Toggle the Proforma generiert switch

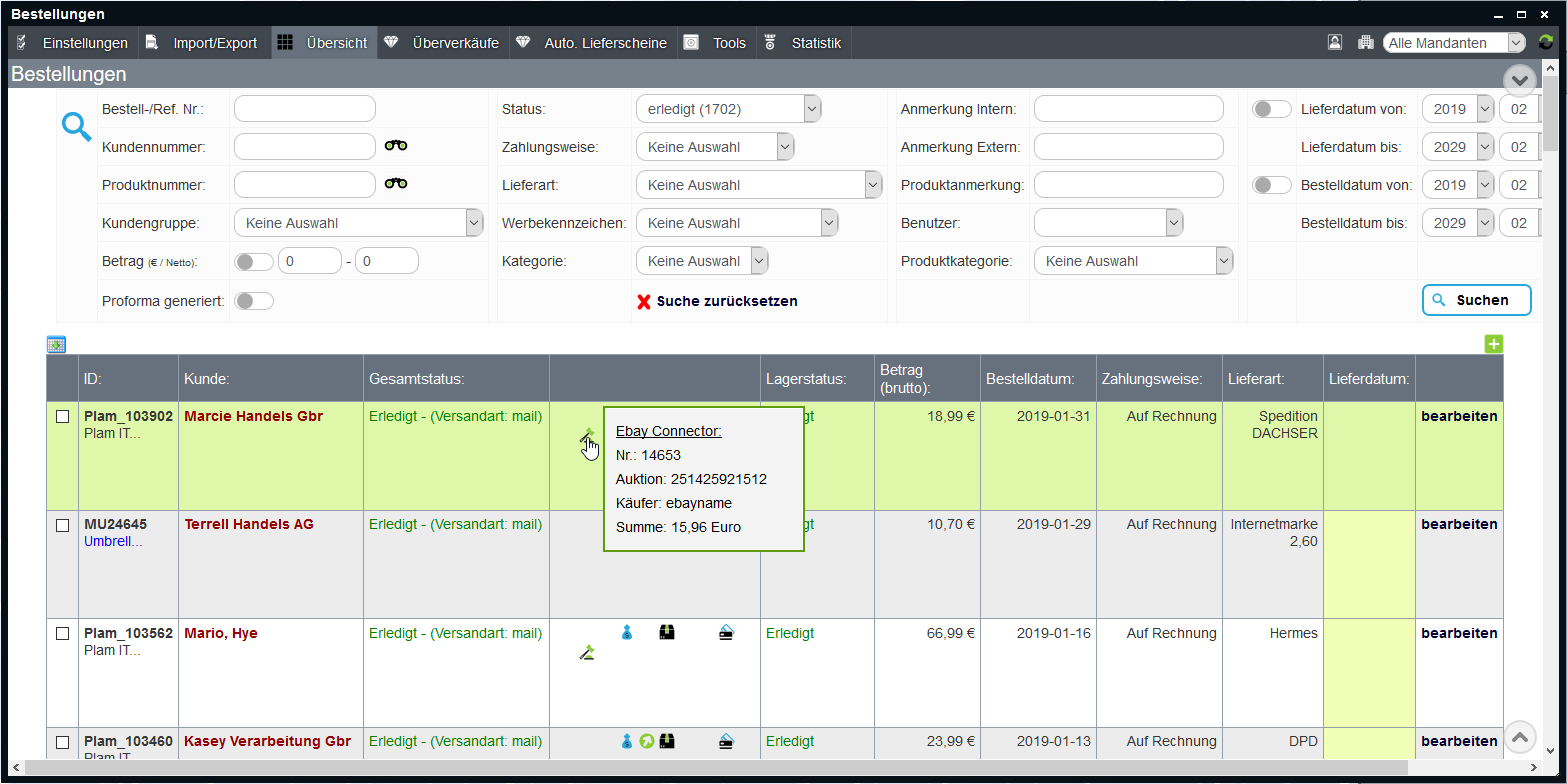[x=254, y=301]
